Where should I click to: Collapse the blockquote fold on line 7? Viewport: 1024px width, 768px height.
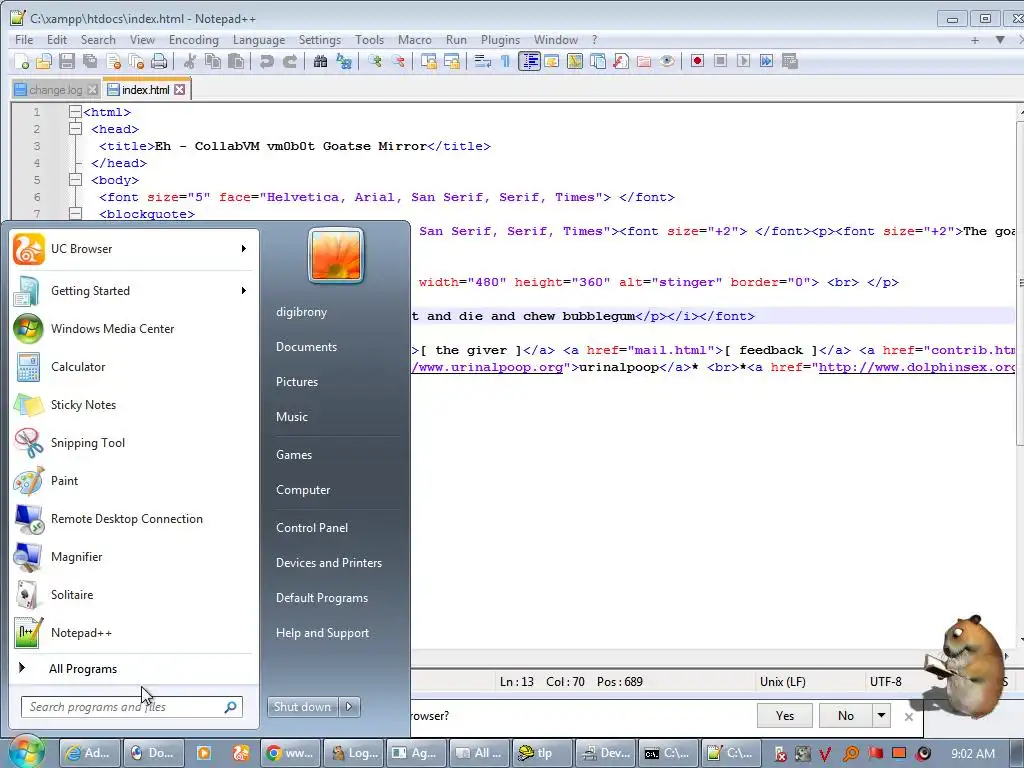(75, 214)
